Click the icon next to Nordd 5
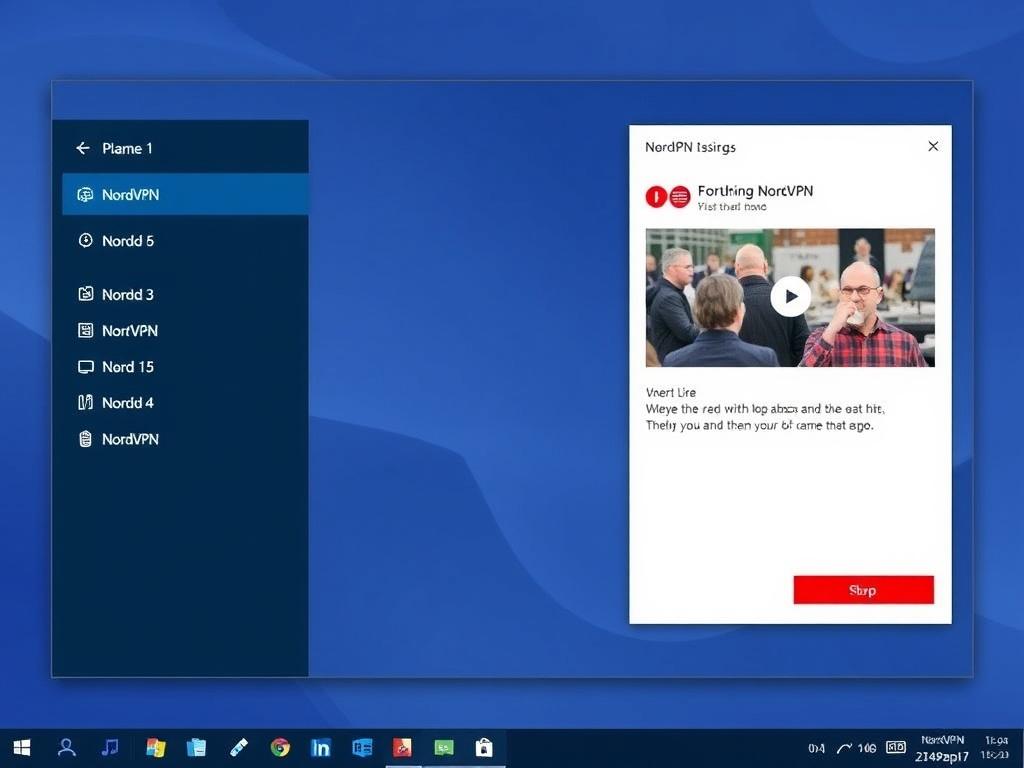Screen dimensions: 1024x768 86,240
